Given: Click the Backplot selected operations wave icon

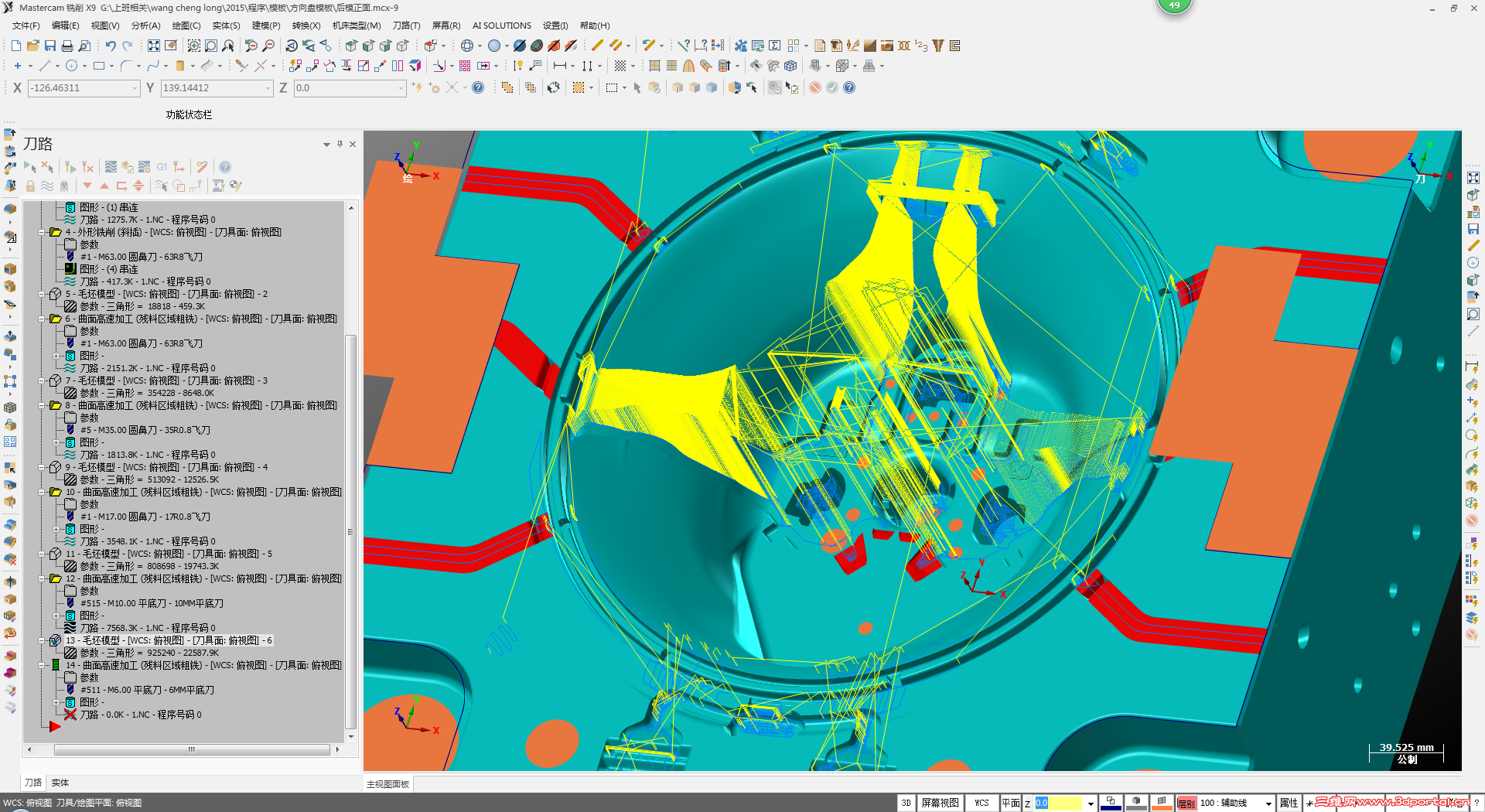Looking at the screenshot, I should pos(111,167).
